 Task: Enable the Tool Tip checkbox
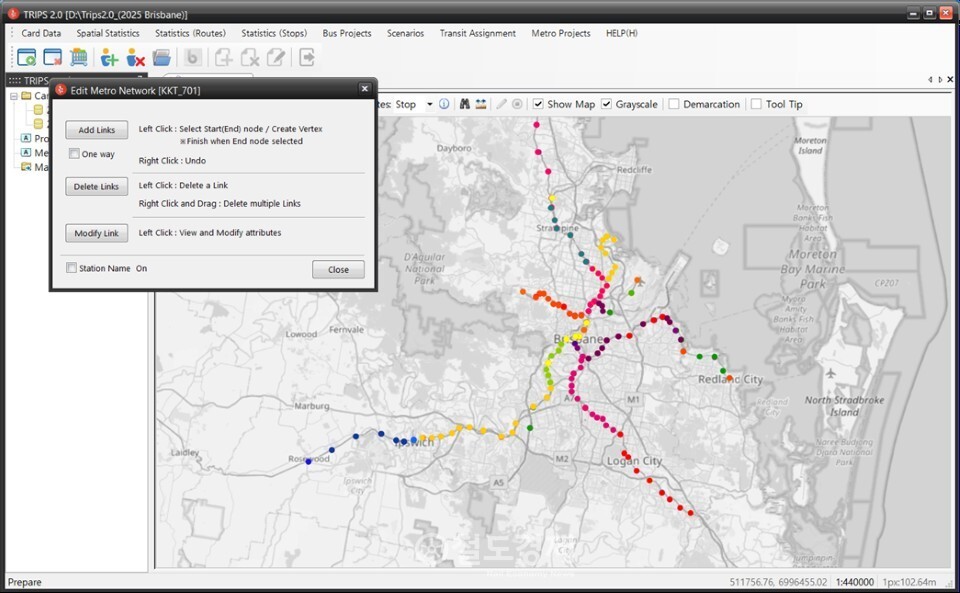757,104
